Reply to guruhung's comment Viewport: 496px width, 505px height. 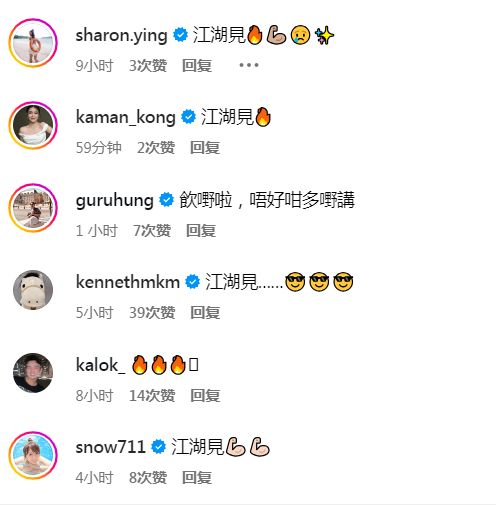tap(201, 230)
